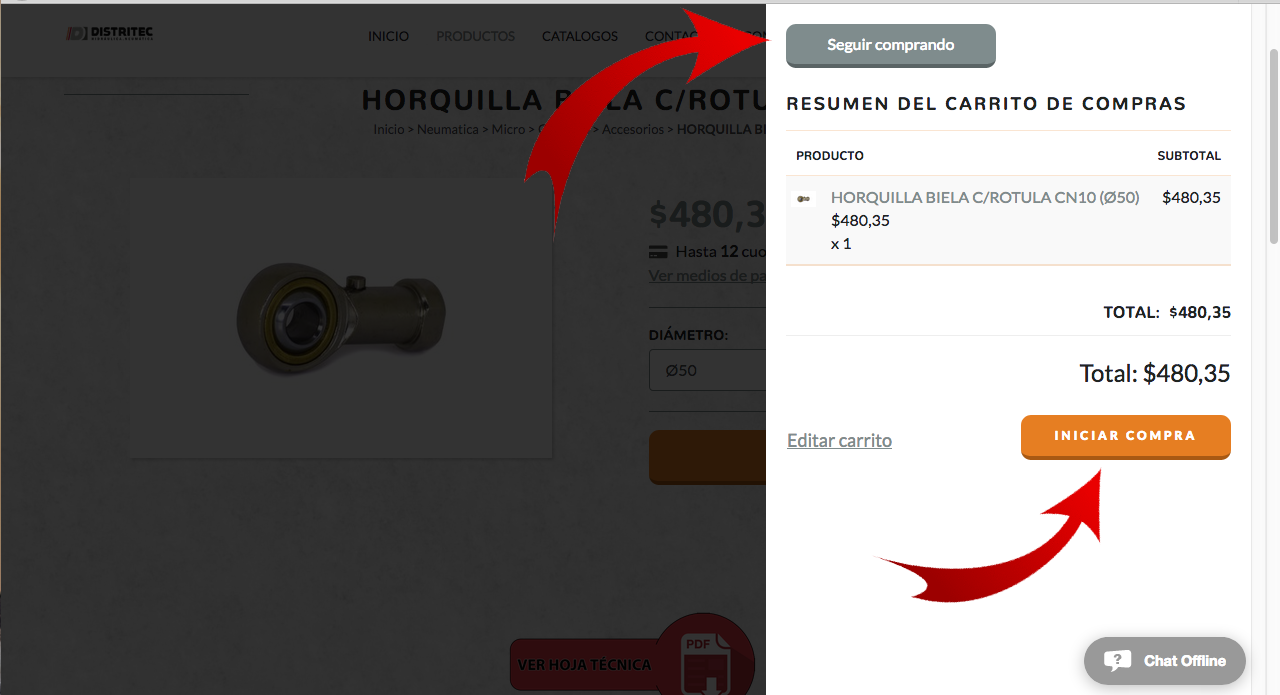This screenshot has height=695, width=1280.
Task: Click the credit card installments icon
Action: coord(658,252)
